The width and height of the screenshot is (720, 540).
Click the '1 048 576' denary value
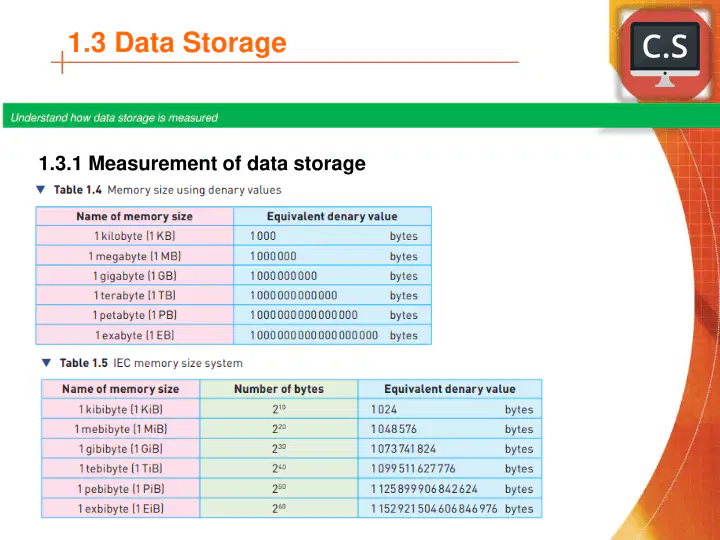coord(394,429)
